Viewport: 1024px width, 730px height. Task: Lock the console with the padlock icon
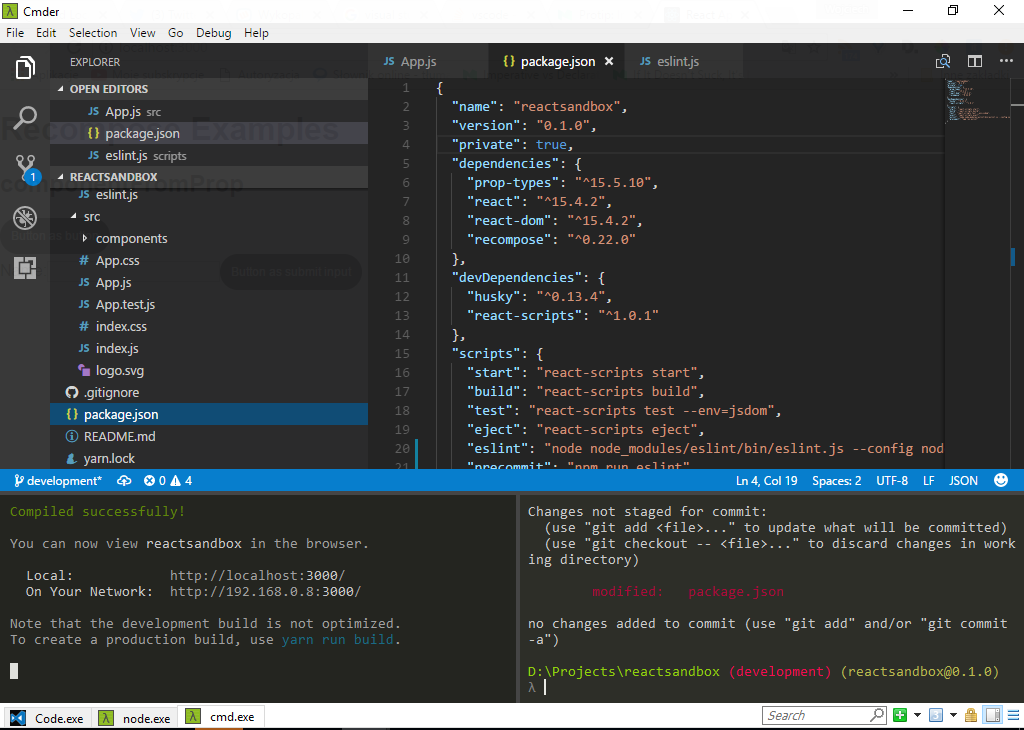point(969,715)
